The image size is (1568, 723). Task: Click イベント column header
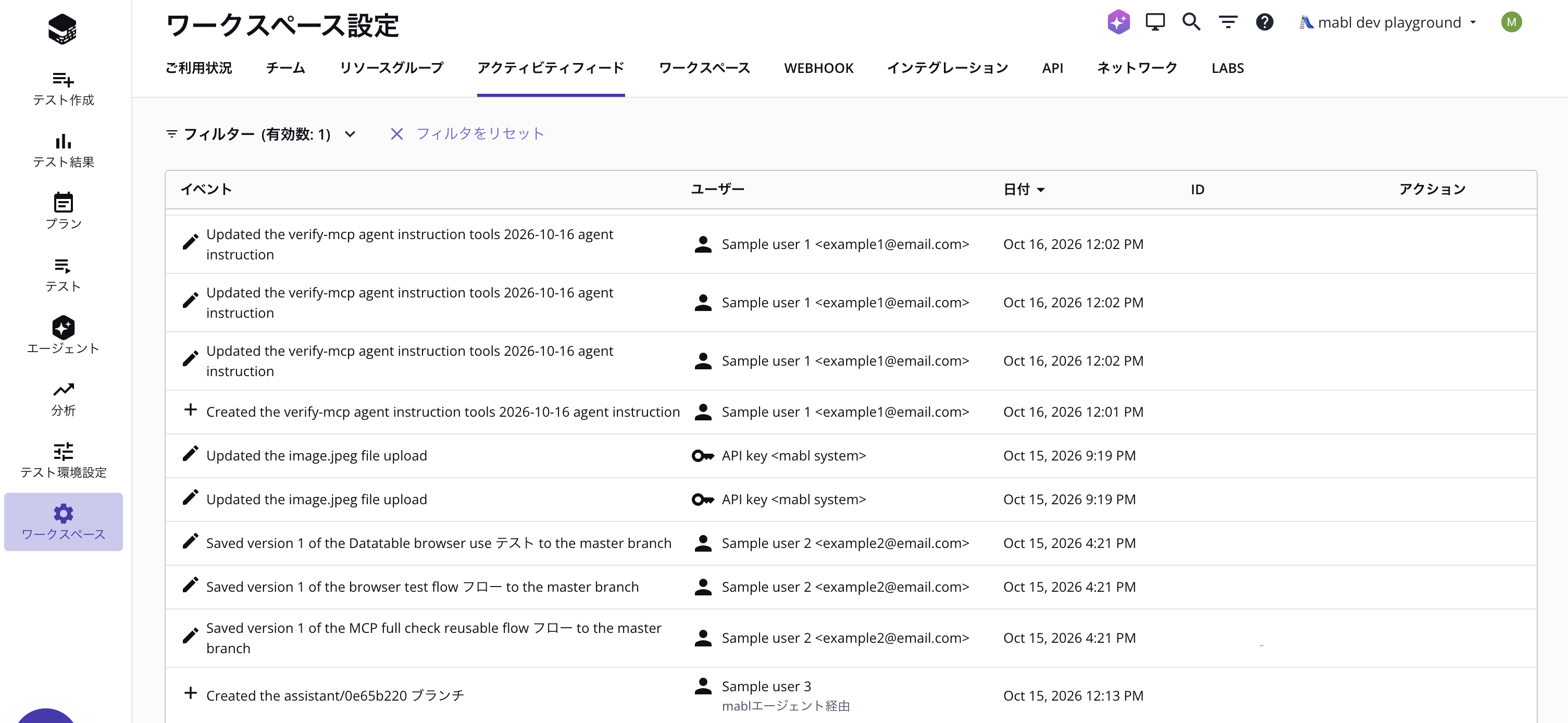point(206,189)
